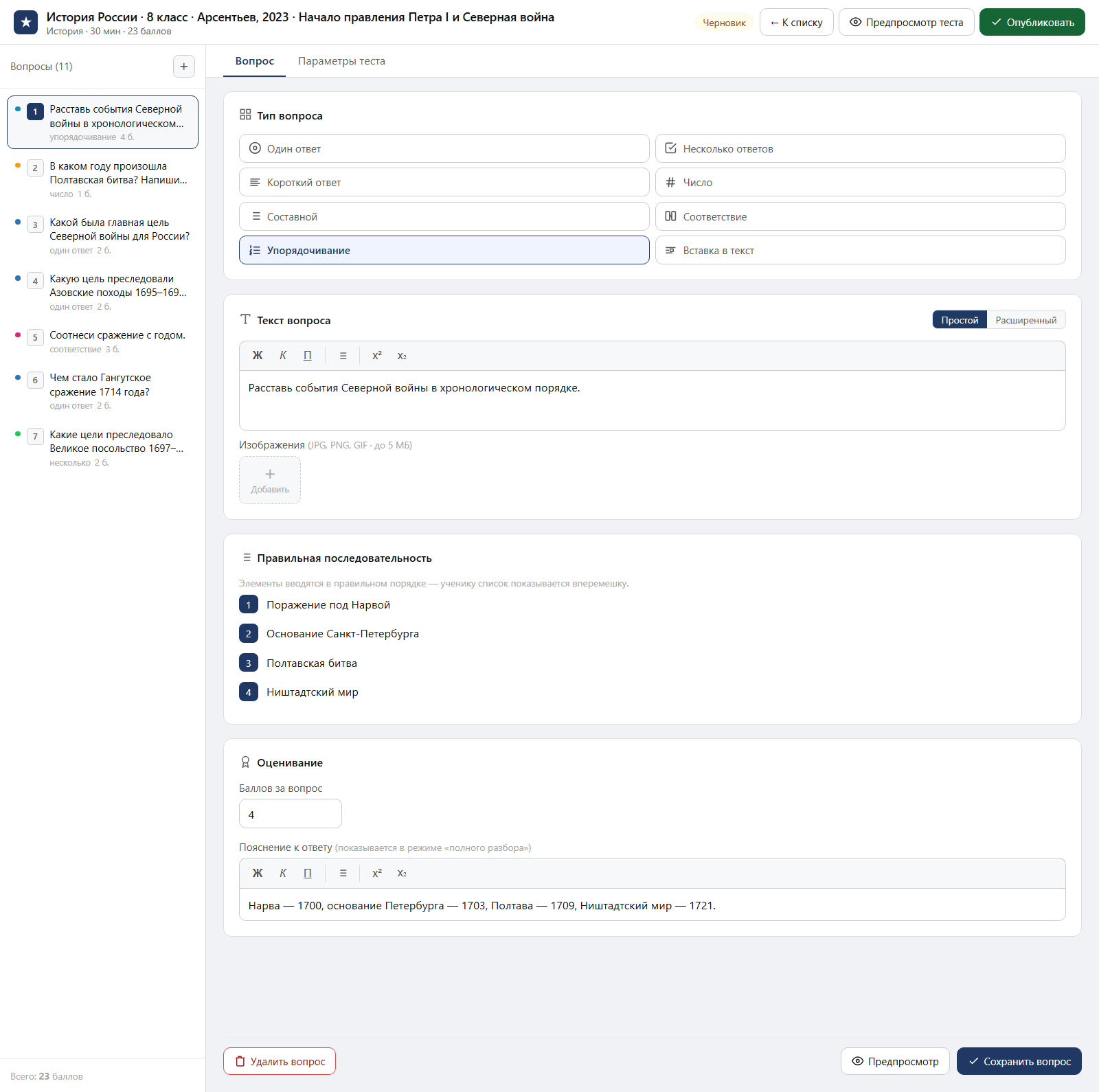The image size is (1099, 1092).
Task: Click into answer explanation text area
Action: pyautogui.click(x=653, y=905)
